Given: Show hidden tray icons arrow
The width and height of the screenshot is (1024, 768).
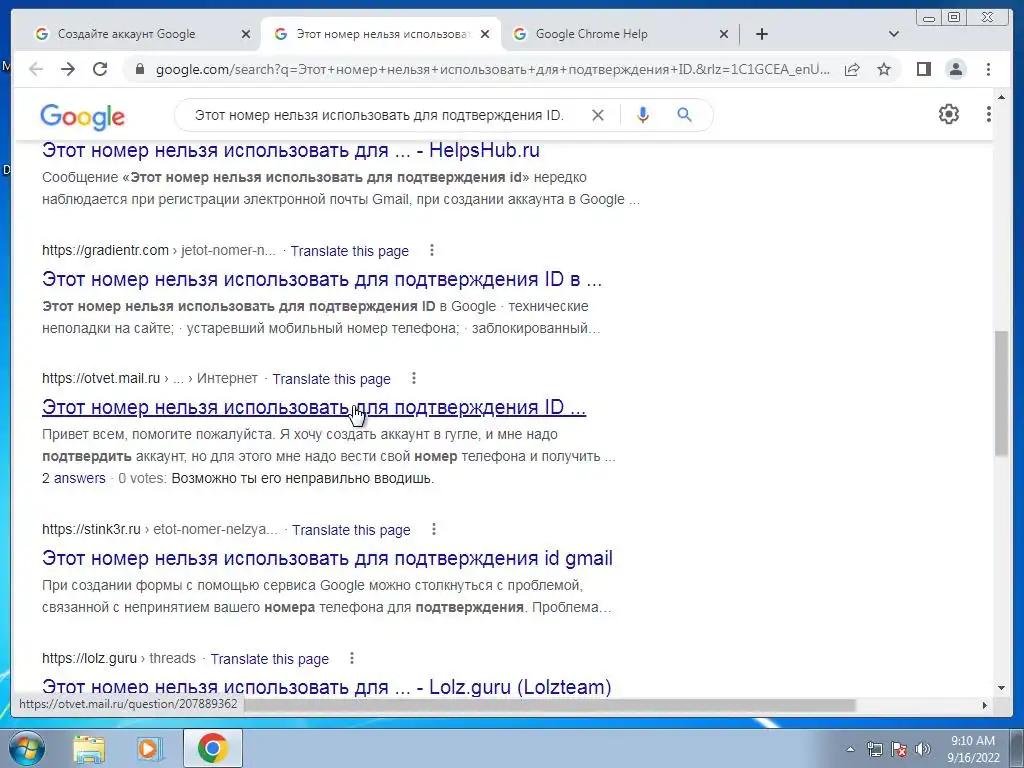Looking at the screenshot, I should [x=850, y=750].
